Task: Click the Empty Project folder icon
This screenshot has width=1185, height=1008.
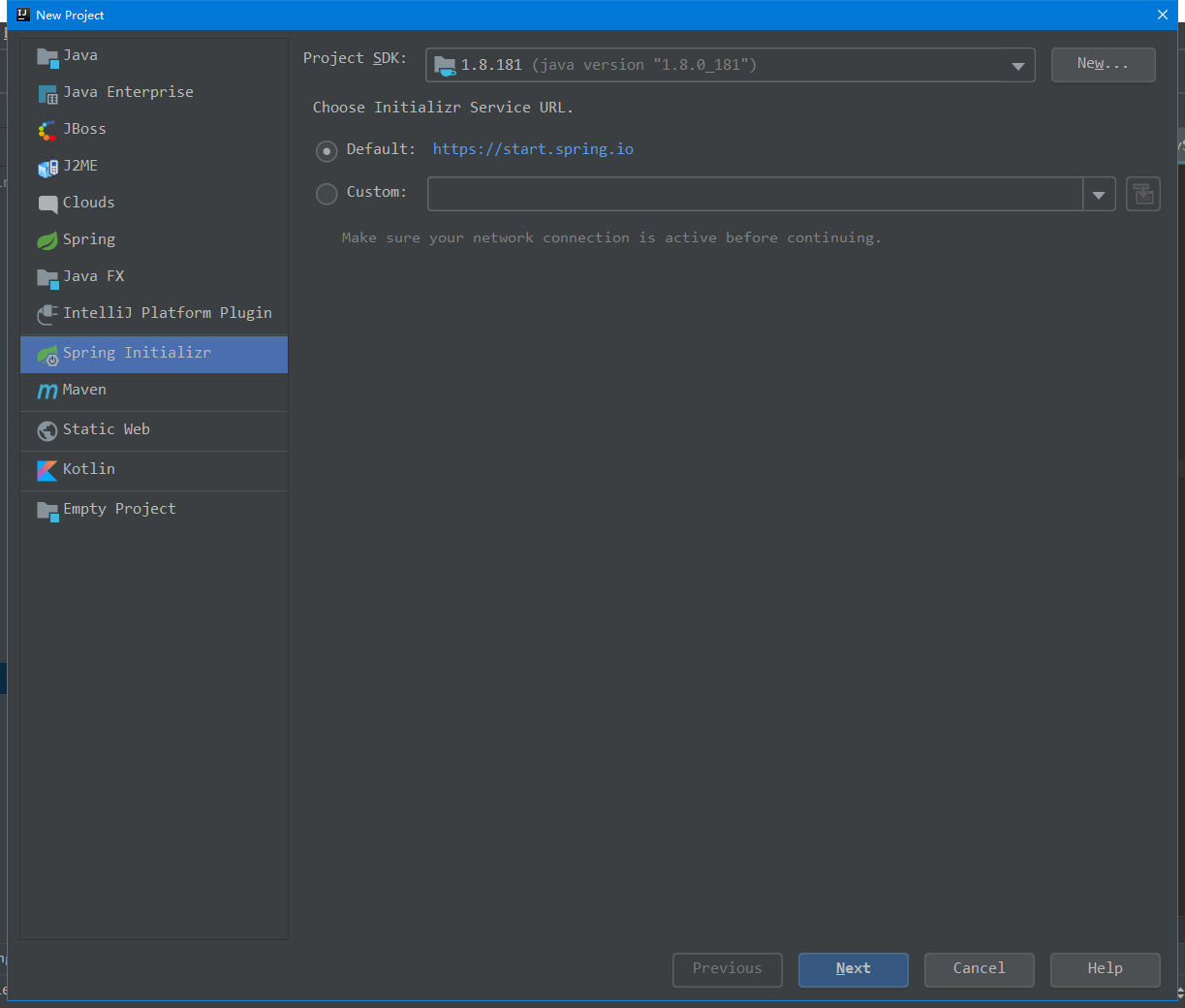Action: (x=47, y=511)
